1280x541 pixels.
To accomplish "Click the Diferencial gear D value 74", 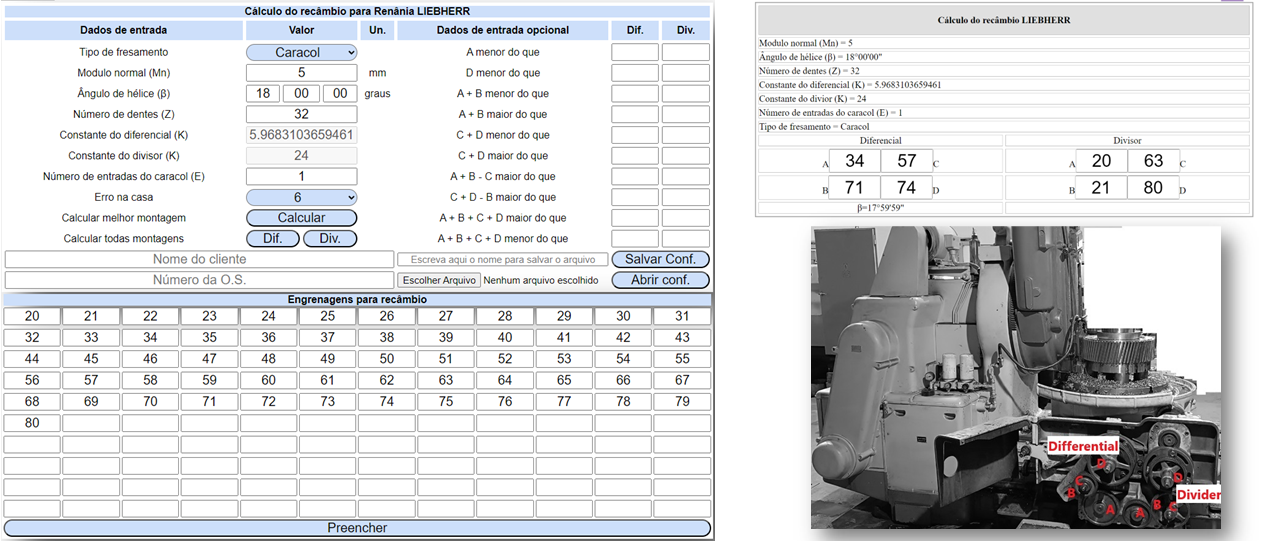I will (906, 187).
